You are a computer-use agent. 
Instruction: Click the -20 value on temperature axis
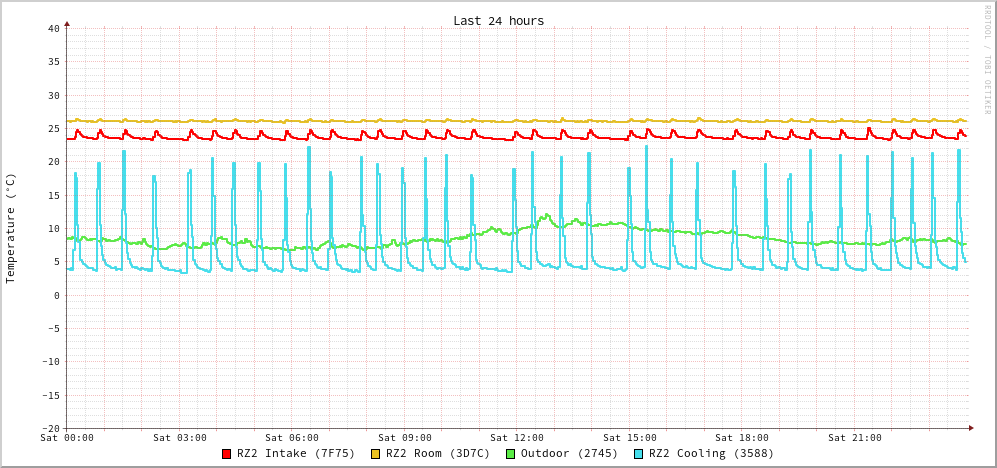point(50,428)
